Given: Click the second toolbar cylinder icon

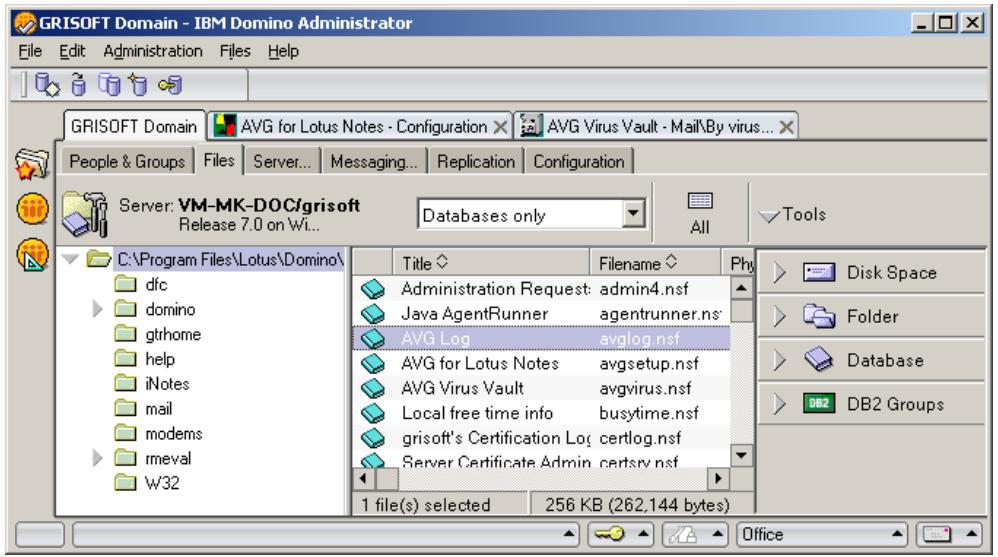Looking at the screenshot, I should point(78,84).
